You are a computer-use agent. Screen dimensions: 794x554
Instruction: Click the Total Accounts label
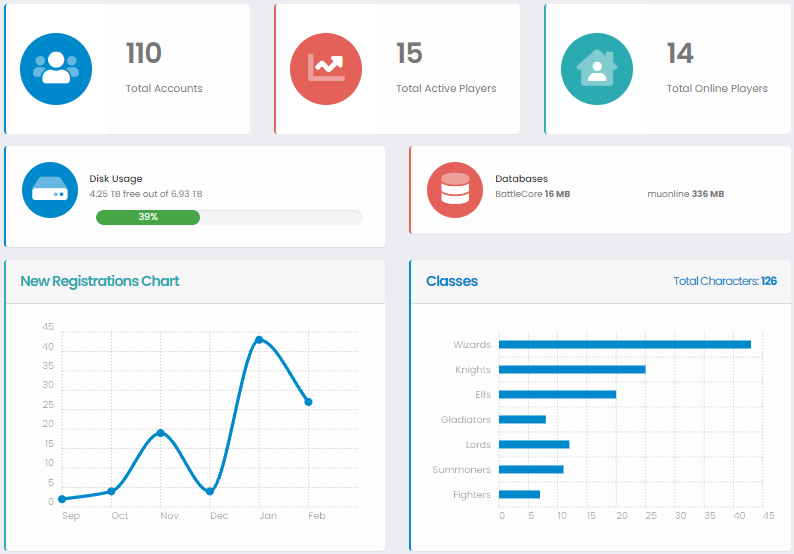(164, 88)
